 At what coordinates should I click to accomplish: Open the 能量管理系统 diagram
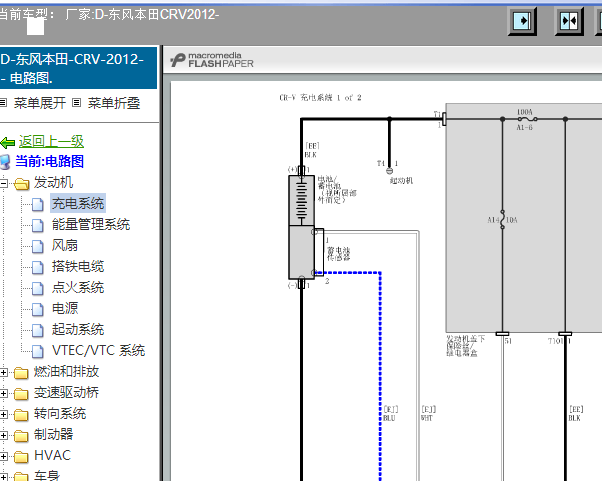(91, 224)
